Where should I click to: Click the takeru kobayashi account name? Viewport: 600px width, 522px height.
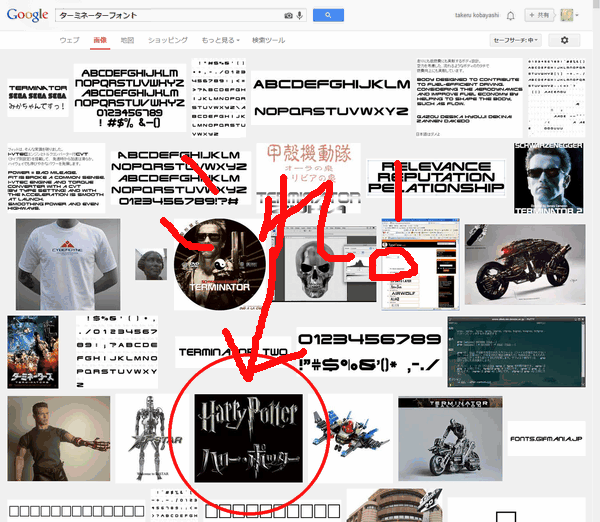(x=477, y=15)
